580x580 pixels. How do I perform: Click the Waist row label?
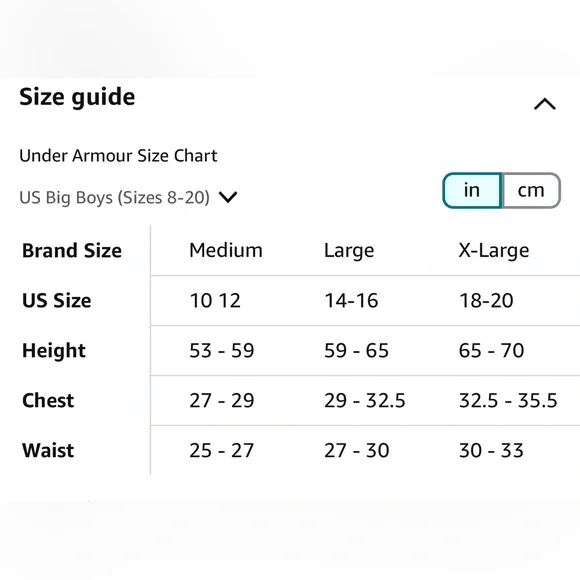tap(48, 451)
